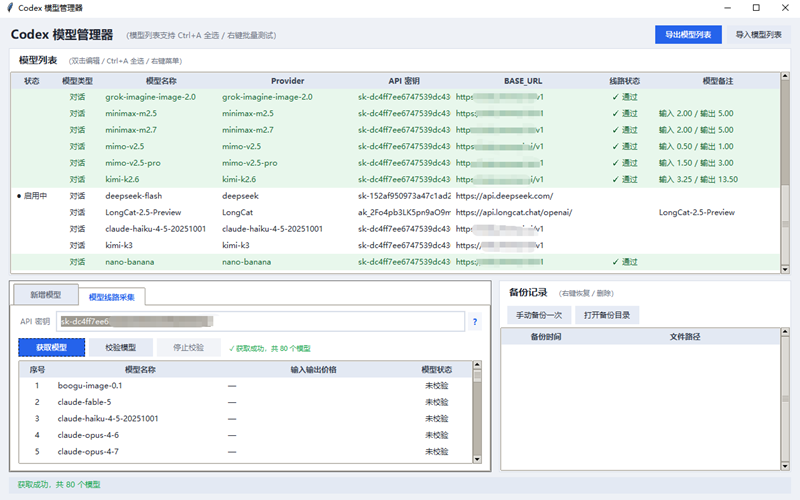Click the 备份时间 column header
The image size is (800, 500).
click(545, 337)
